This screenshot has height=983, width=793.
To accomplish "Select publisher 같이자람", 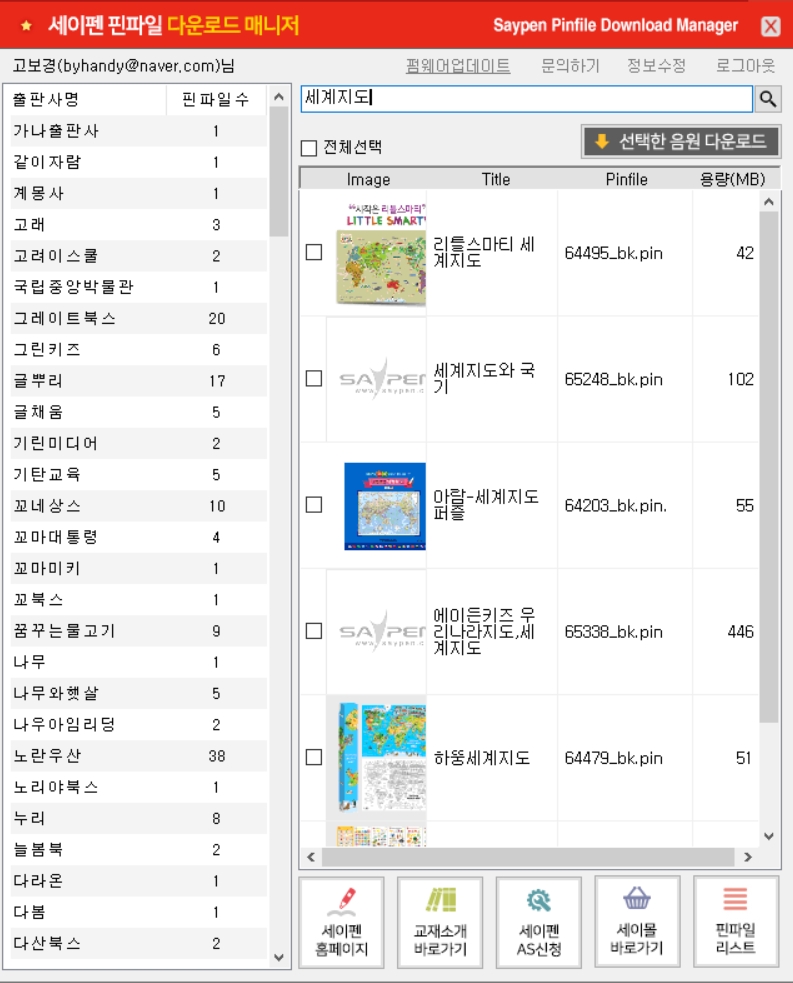I will click(139, 162).
